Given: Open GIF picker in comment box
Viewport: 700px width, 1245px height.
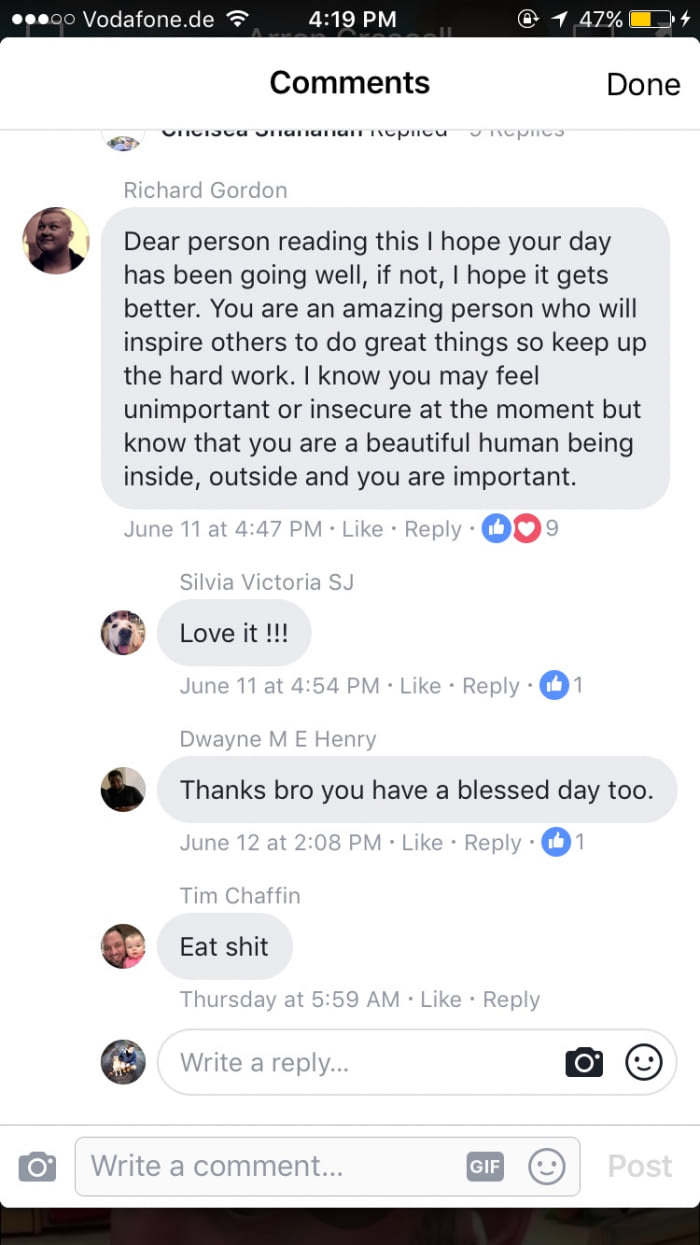Looking at the screenshot, I should pos(485,1166).
